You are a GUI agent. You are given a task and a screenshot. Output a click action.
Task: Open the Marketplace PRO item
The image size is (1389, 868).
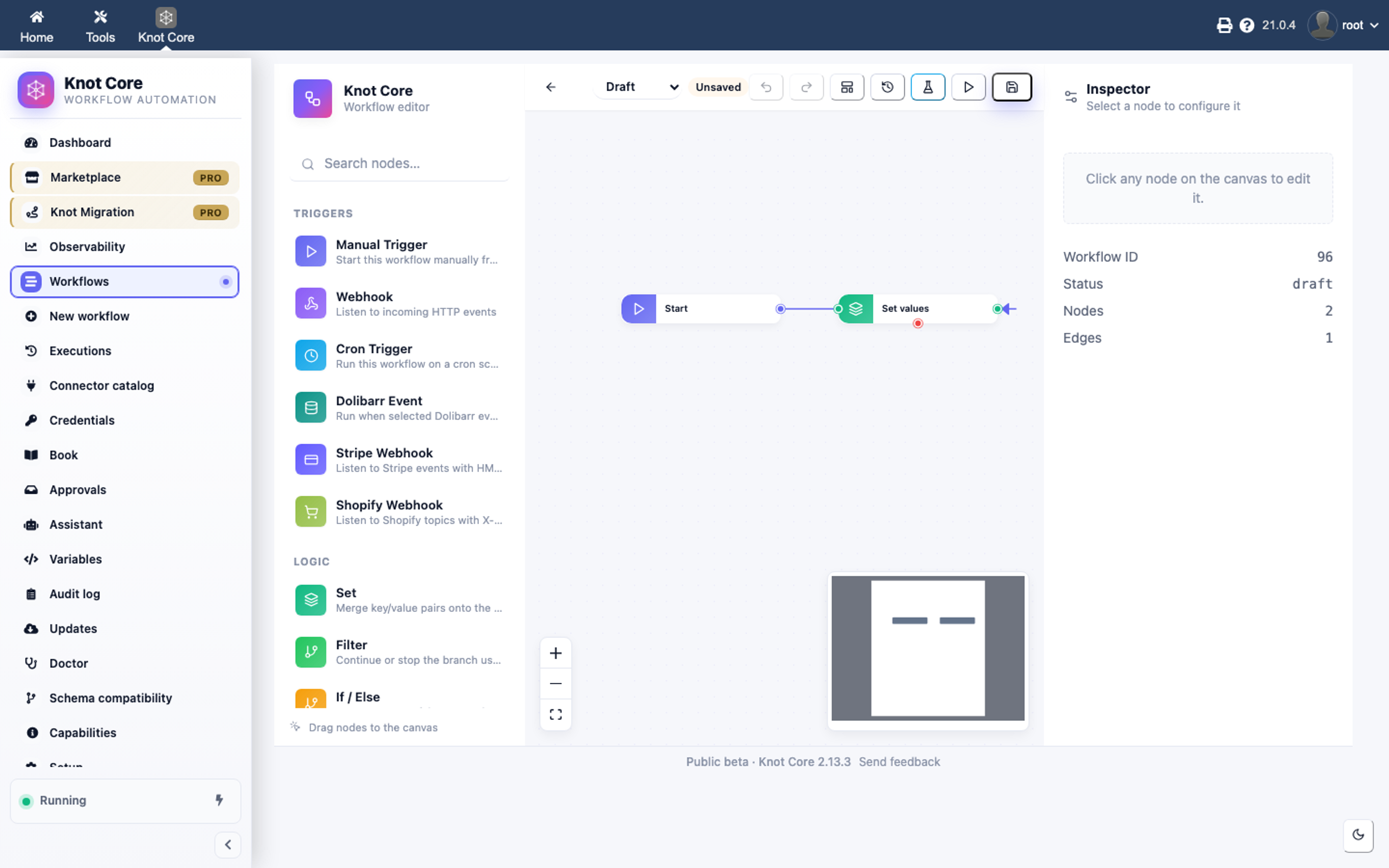click(x=124, y=177)
